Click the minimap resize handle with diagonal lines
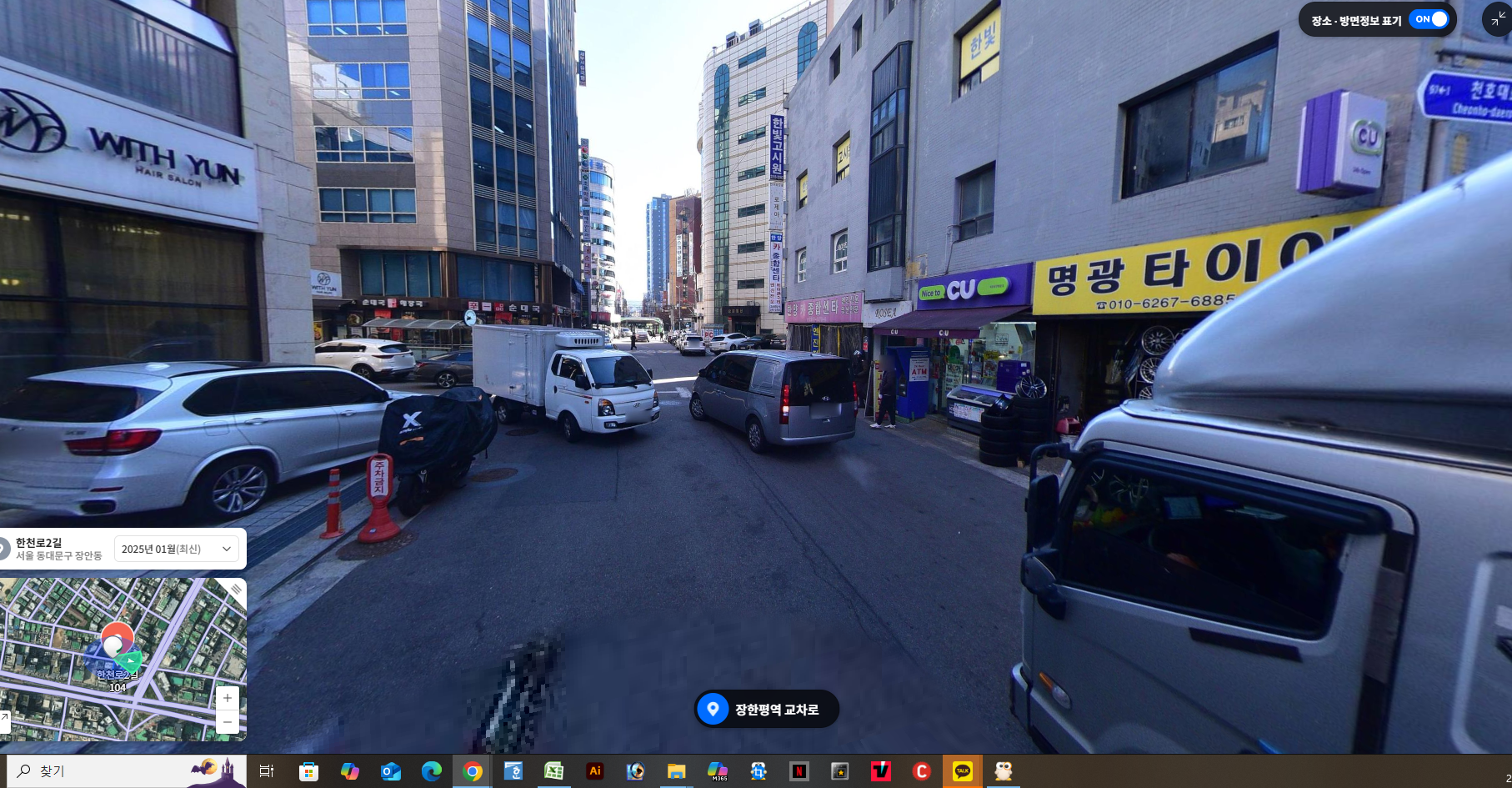This screenshot has width=1512, height=788. tap(237, 589)
